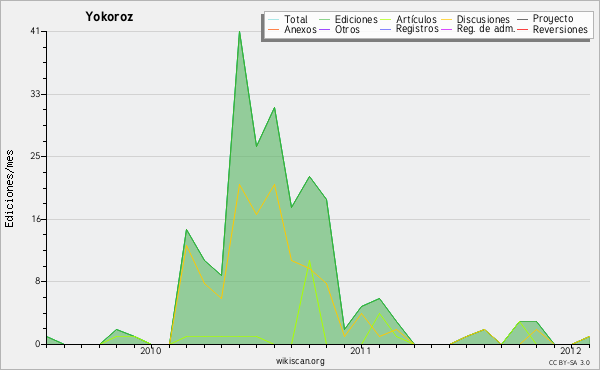Select the Registros legend entry
Screen dimensions: 600x370
point(417,29)
